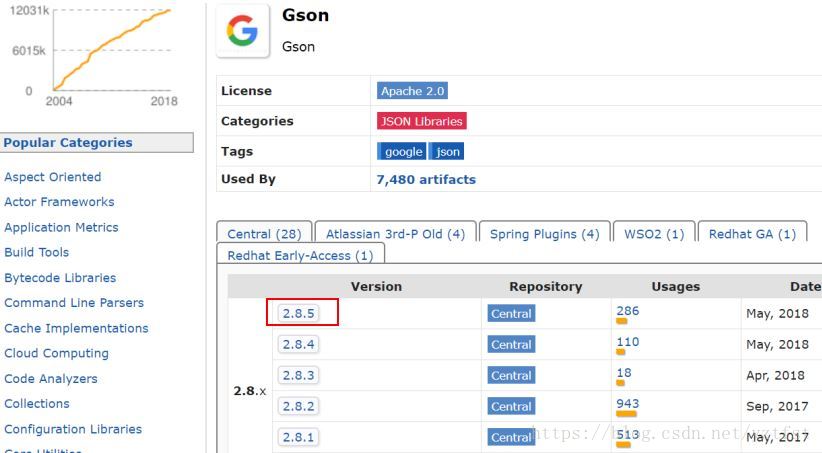Open Collections category
822x453 pixels.
click(37, 404)
